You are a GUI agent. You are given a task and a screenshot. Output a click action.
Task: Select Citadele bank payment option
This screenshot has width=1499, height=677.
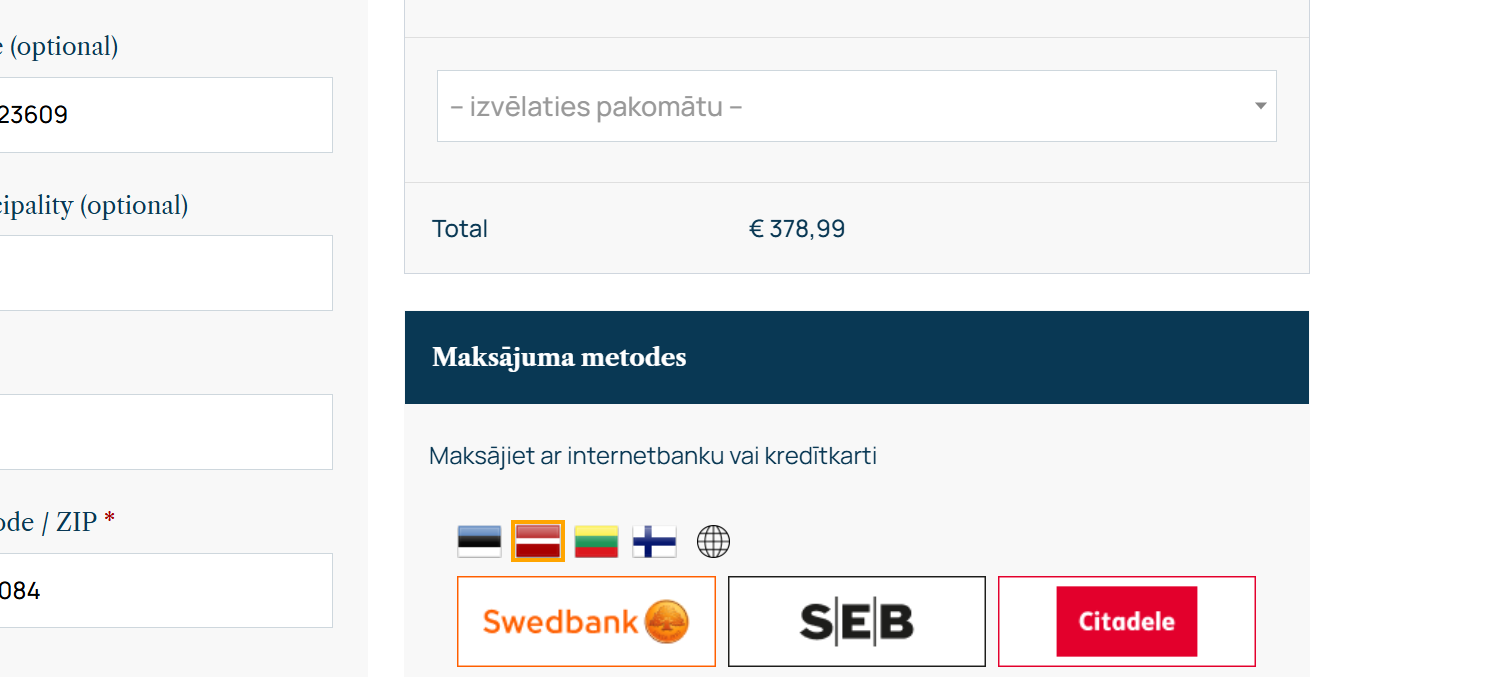click(x=1126, y=621)
